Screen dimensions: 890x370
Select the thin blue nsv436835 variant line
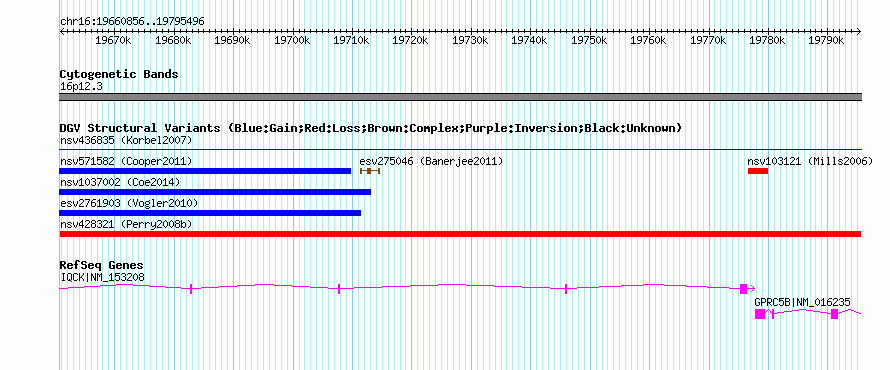click(x=461, y=150)
